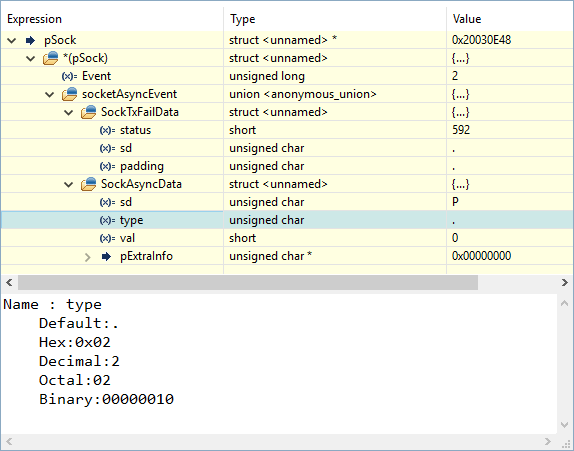
Task: Click the pointer icon beside pExtraInfo
Action: pos(106,257)
